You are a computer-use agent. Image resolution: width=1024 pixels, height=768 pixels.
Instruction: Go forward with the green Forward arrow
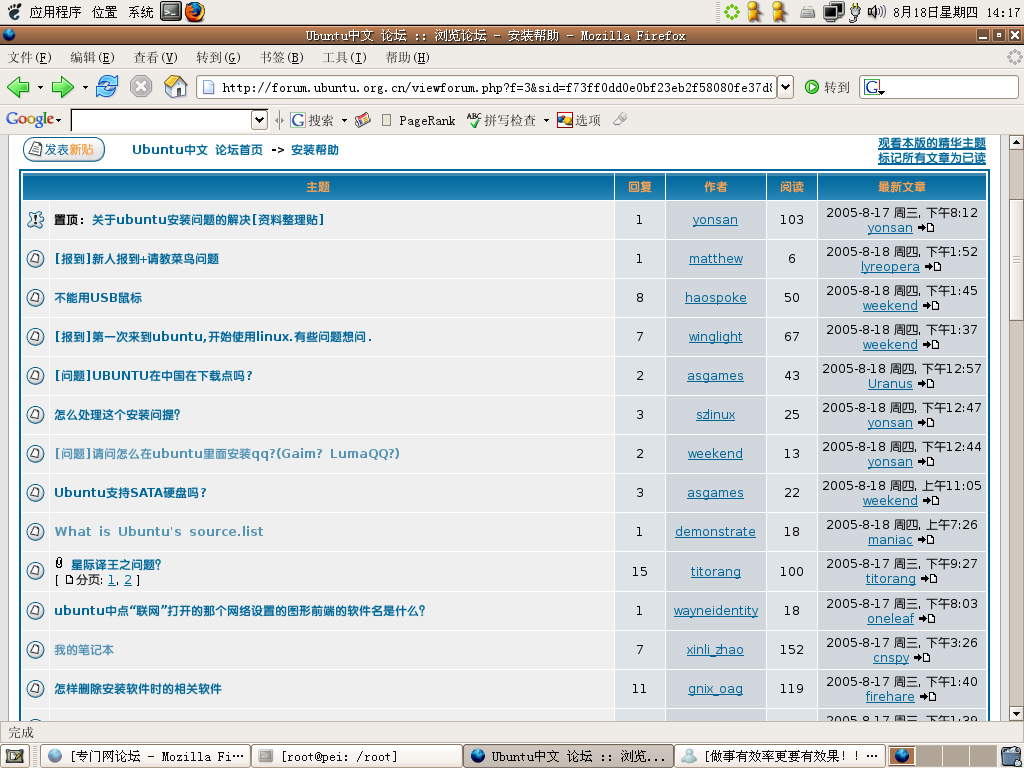click(63, 87)
